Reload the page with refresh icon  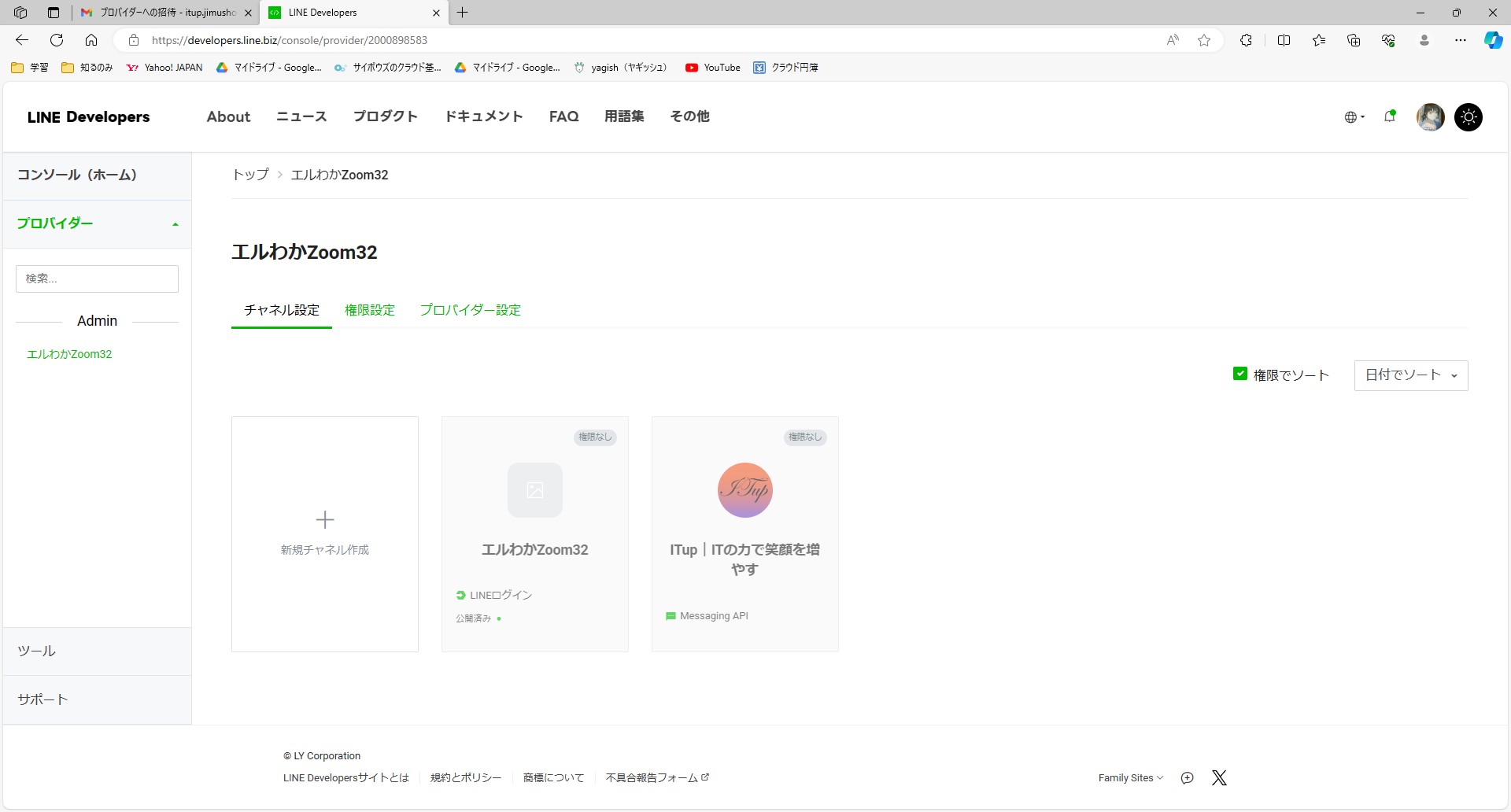point(57,40)
